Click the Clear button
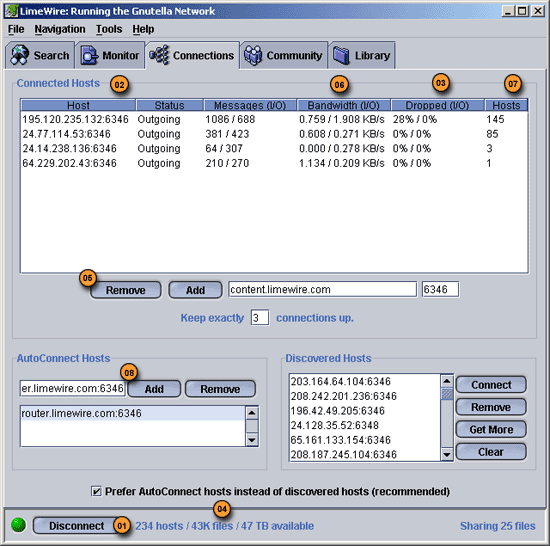The height and width of the screenshot is (546, 550). pyautogui.click(x=491, y=452)
